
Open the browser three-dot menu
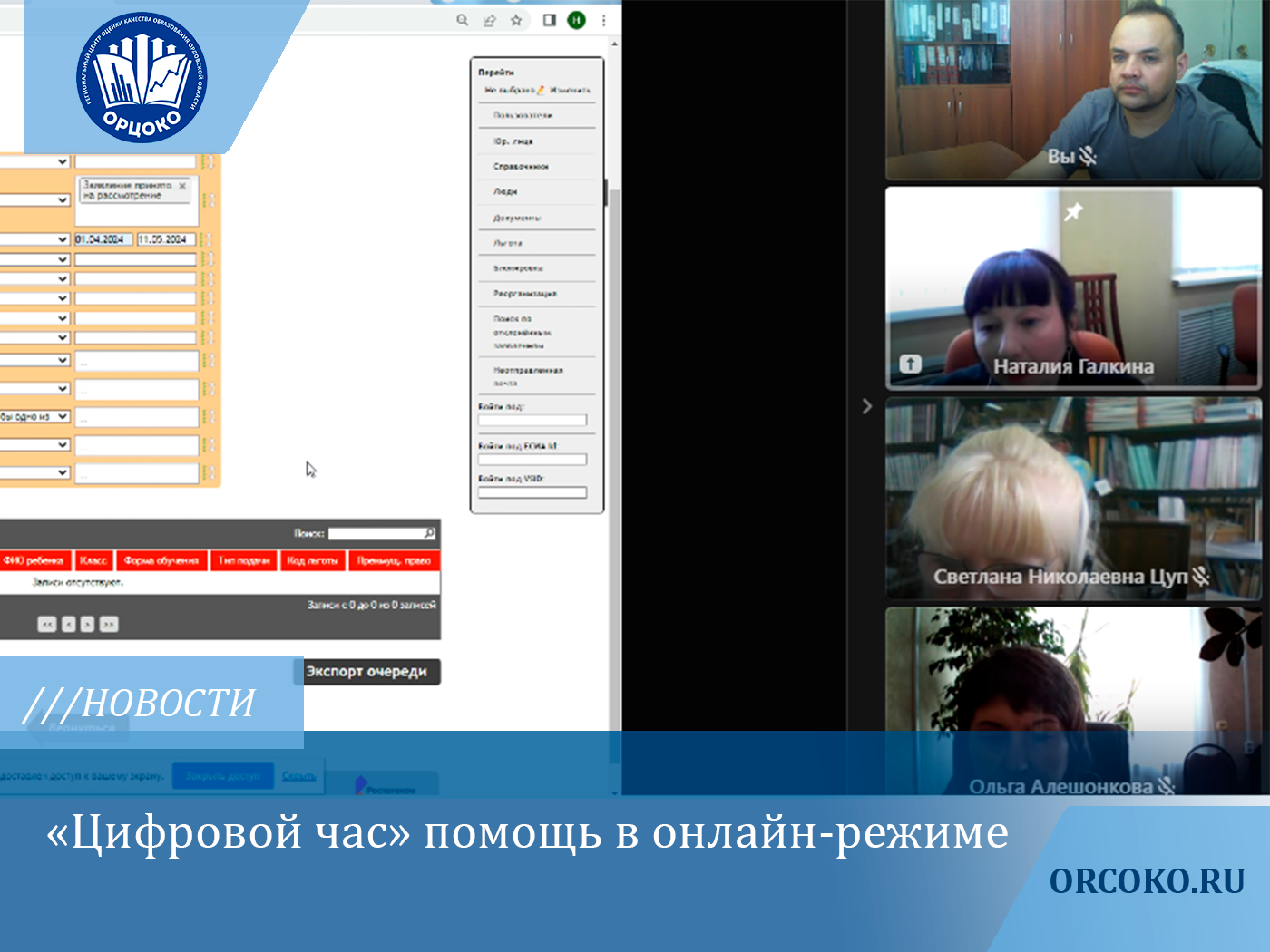[604, 20]
